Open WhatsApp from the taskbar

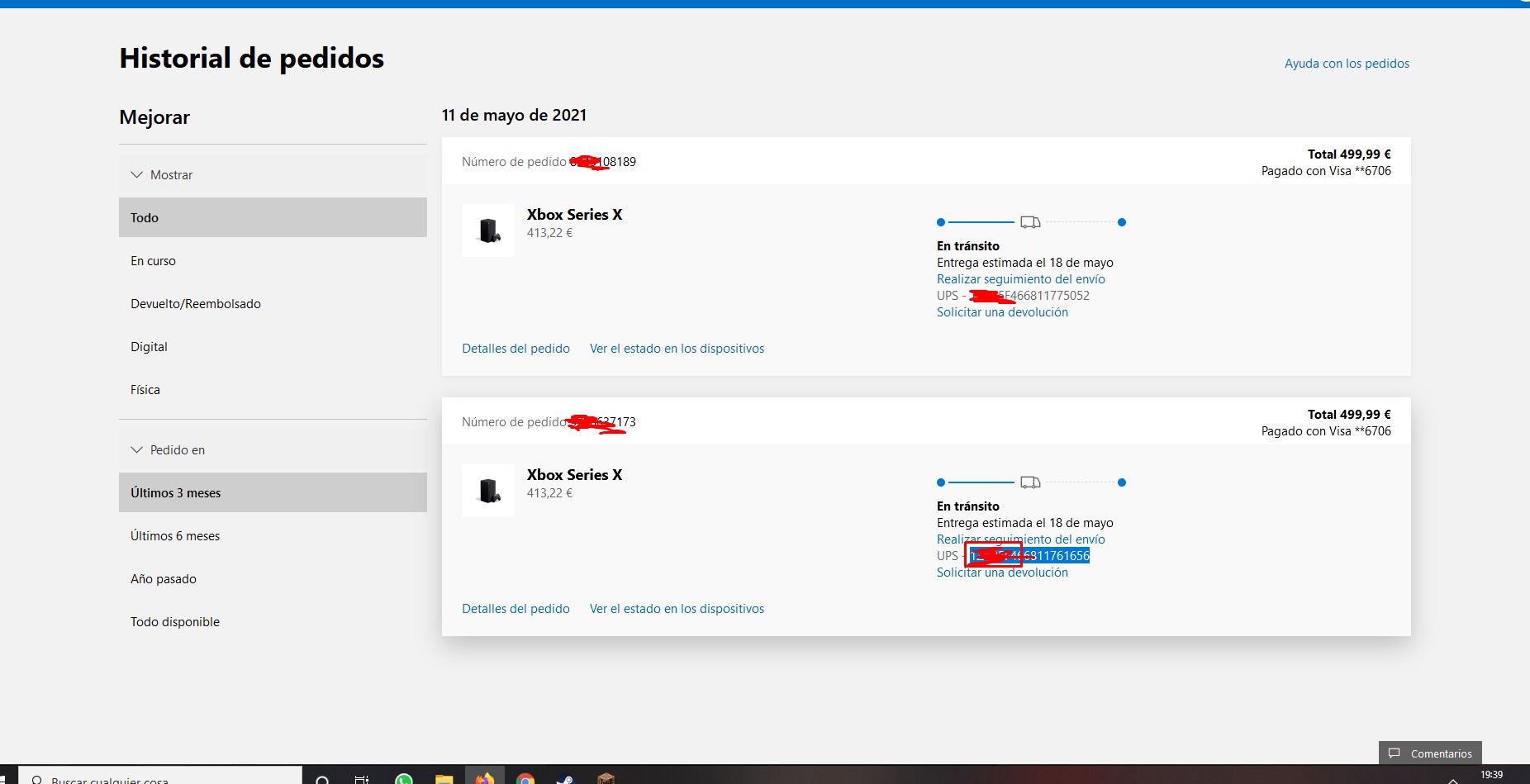(x=404, y=779)
